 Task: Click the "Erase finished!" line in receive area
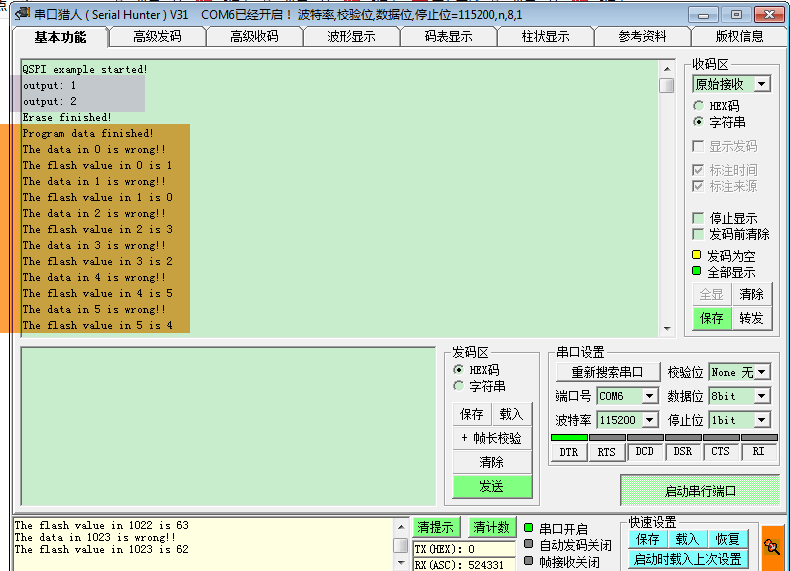[67, 117]
